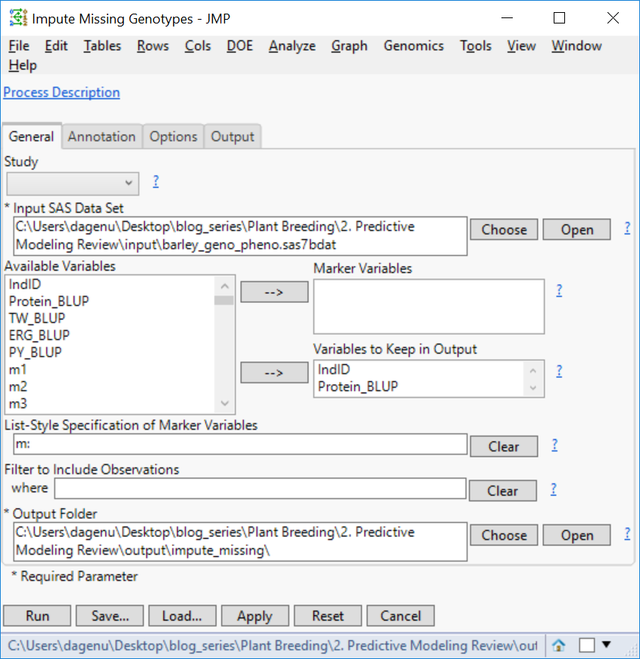Viewport: 640px width, 659px height.
Task: Open the View menu
Action: 521,46
